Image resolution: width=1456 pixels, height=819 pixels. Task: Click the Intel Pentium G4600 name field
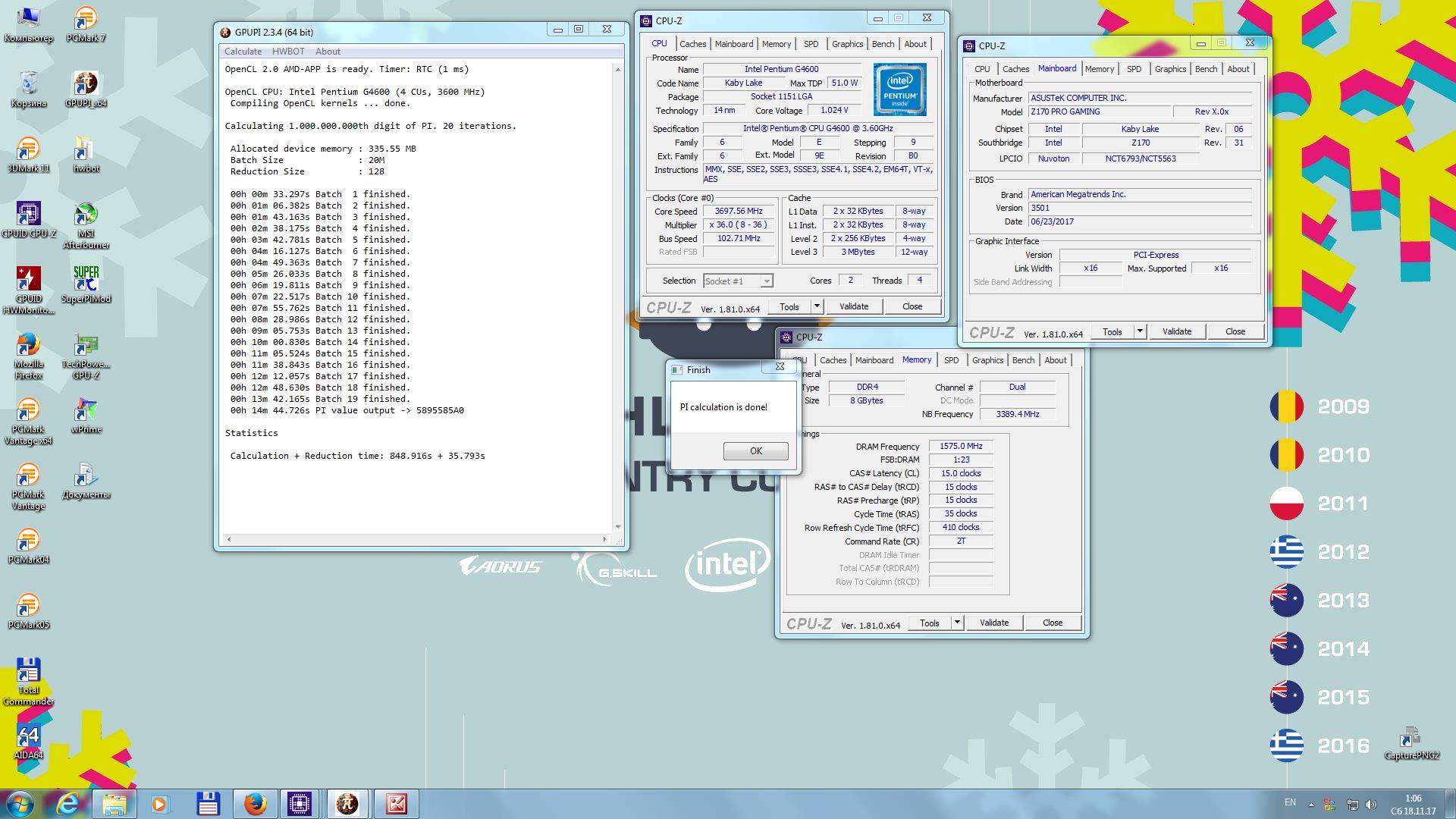point(781,69)
